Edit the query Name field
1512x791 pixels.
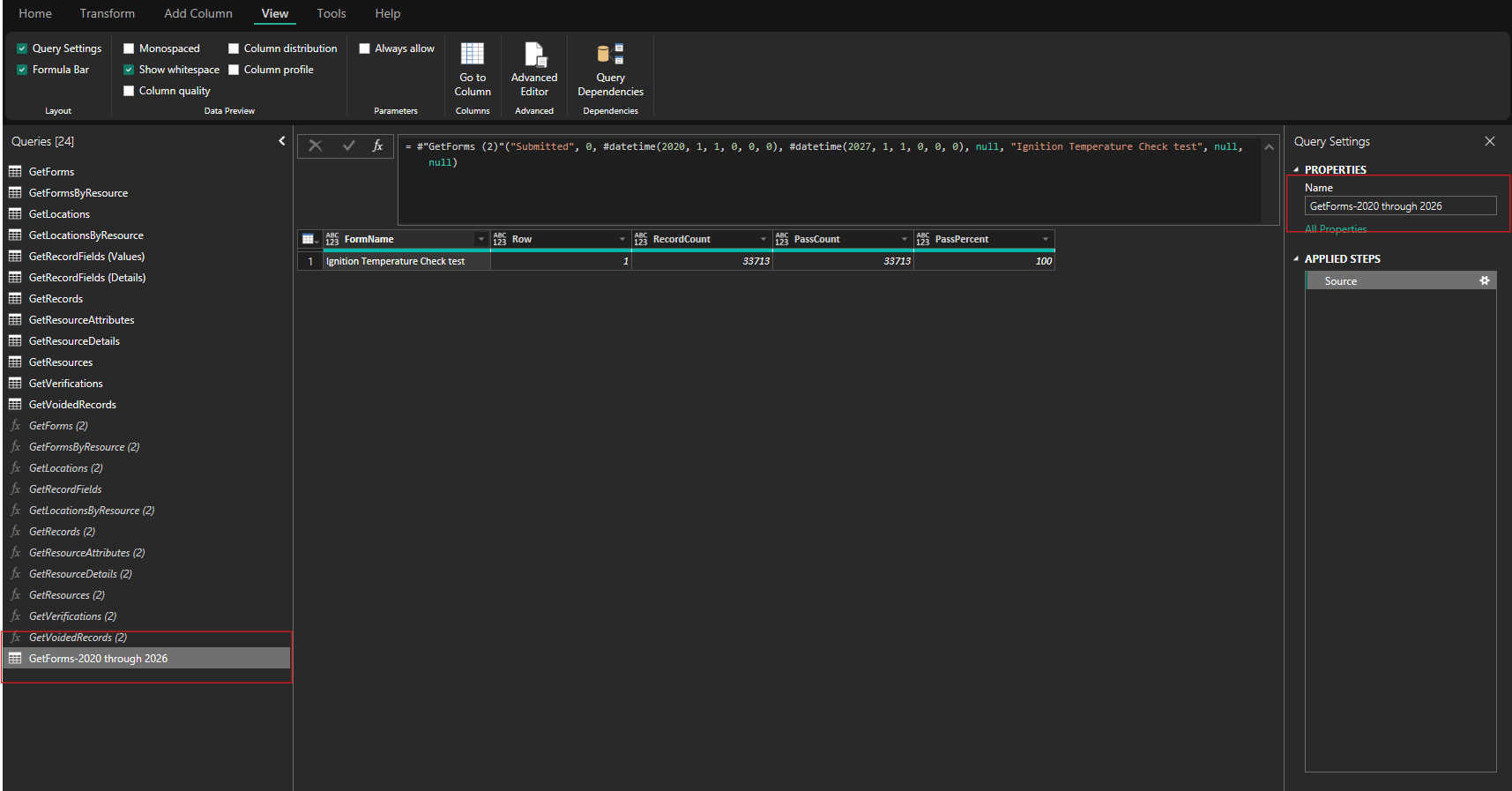click(x=1401, y=205)
